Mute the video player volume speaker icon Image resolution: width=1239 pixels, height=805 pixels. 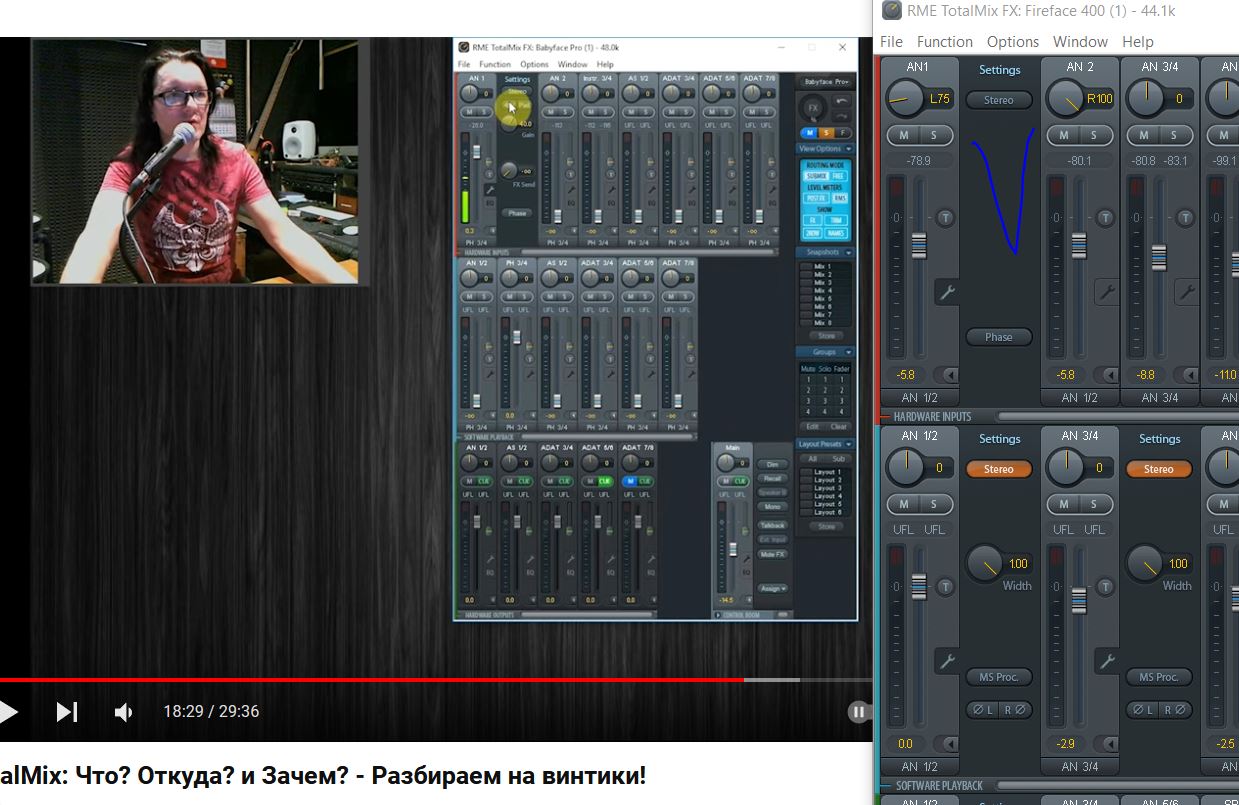pyautogui.click(x=123, y=712)
